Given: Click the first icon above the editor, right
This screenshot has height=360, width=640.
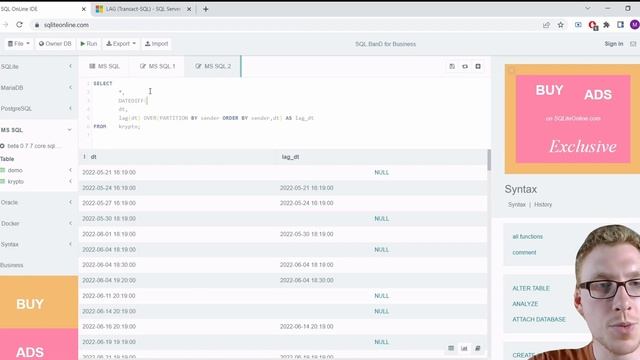Looking at the screenshot, I should tap(452, 66).
